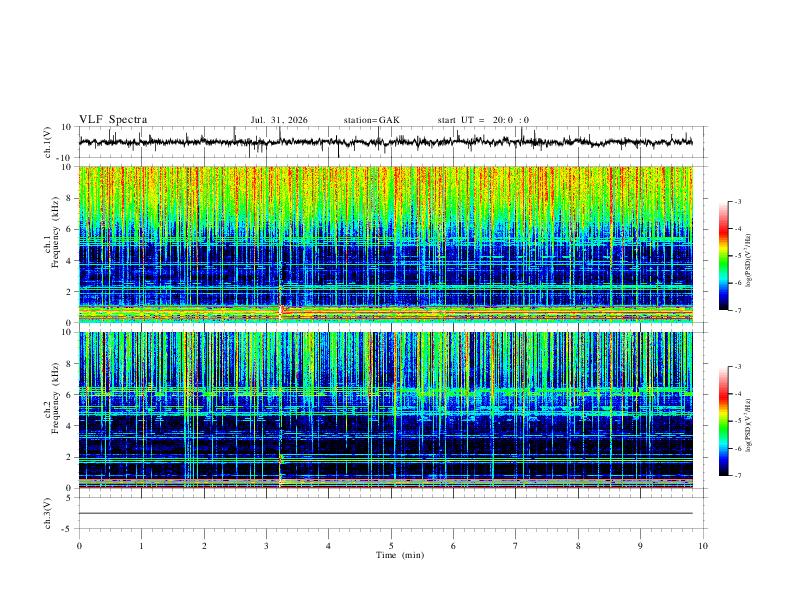Click the "ch.3(V)" axis label
Screen dimensions: 792x612
pos(48,513)
